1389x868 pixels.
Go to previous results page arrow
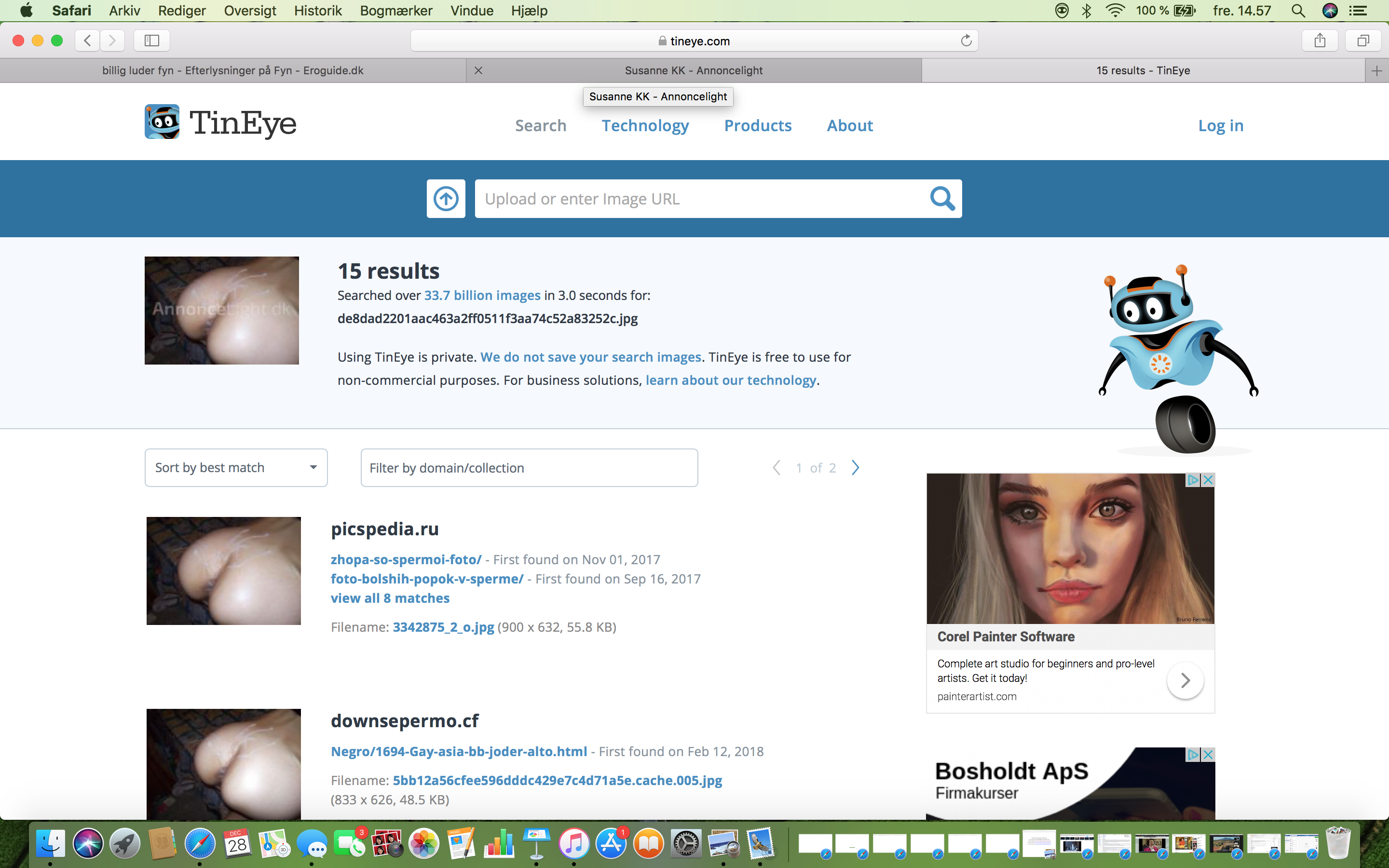pyautogui.click(x=776, y=468)
